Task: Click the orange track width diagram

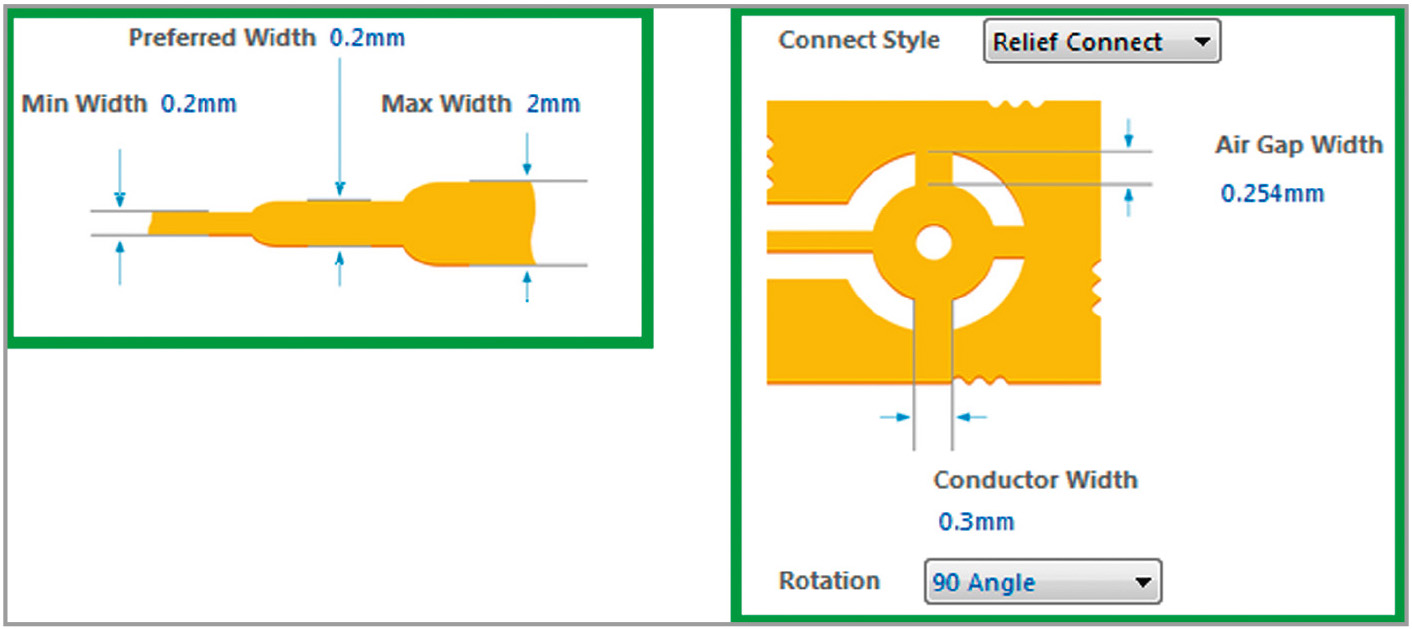Action: (342, 222)
